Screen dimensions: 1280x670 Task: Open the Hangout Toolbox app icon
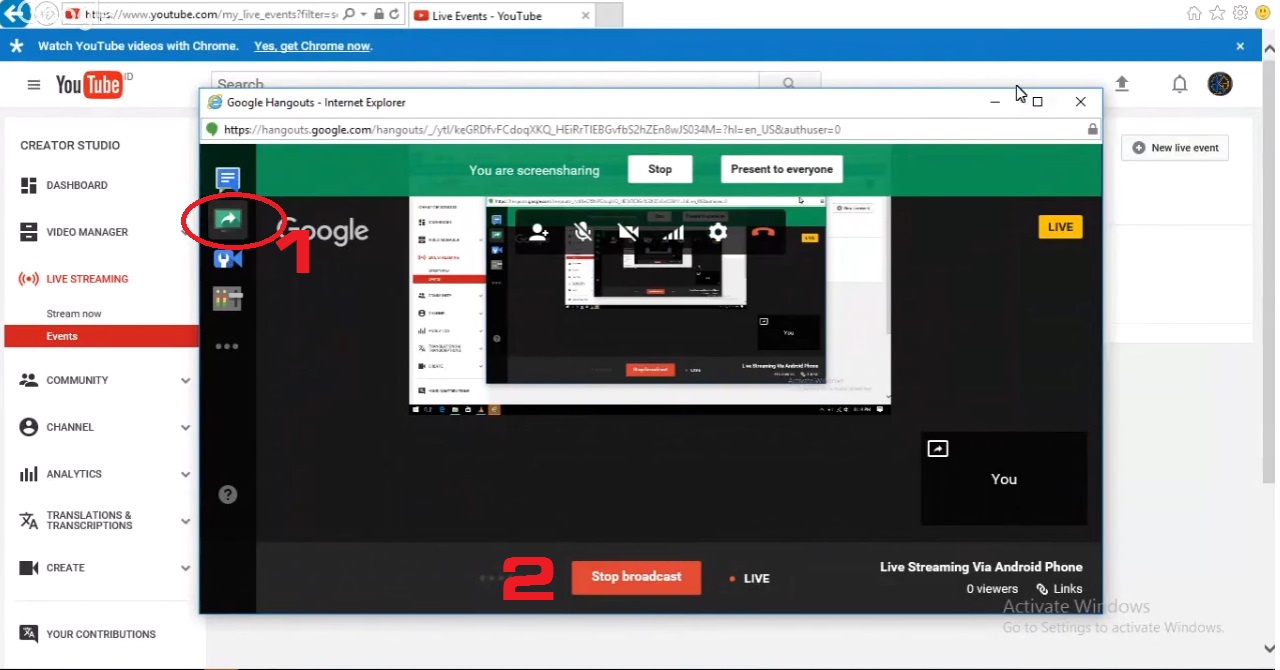tap(228, 258)
